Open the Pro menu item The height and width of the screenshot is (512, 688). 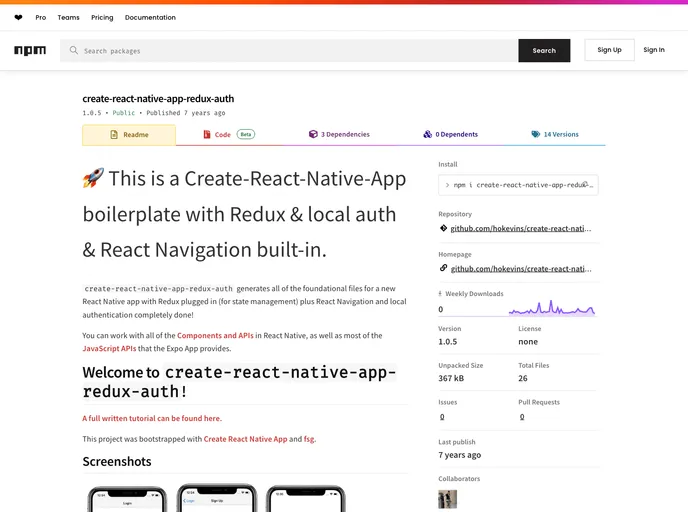pos(41,18)
